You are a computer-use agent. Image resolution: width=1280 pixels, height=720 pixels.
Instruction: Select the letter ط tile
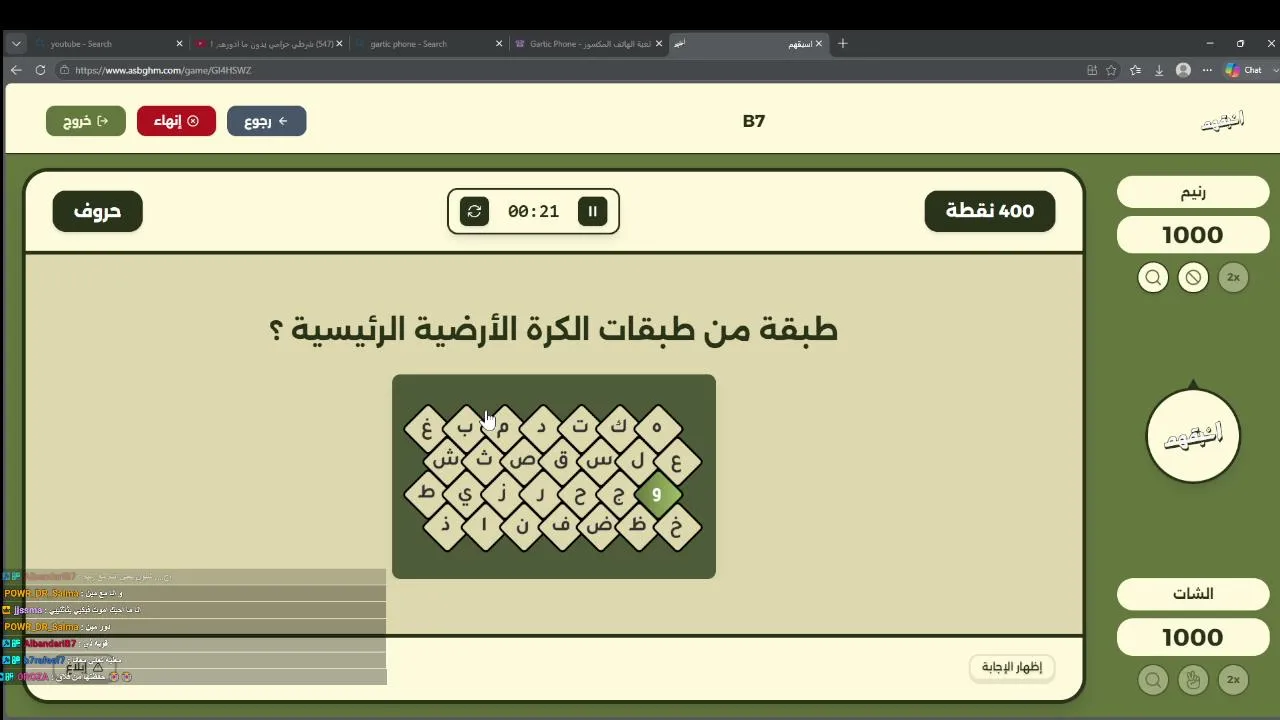[x=427, y=494]
